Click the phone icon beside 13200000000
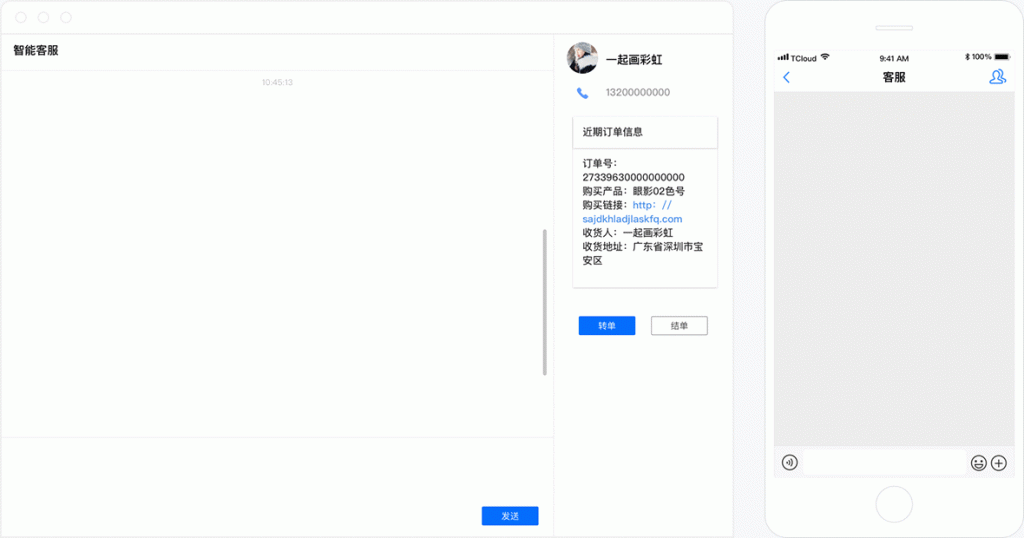1024x538 pixels. coord(582,93)
